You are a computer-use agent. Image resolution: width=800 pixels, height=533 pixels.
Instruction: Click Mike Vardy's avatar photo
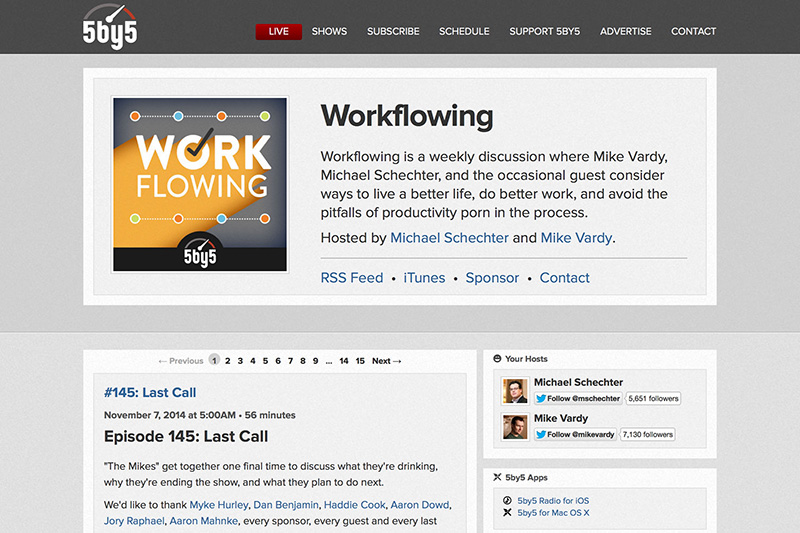coord(515,427)
